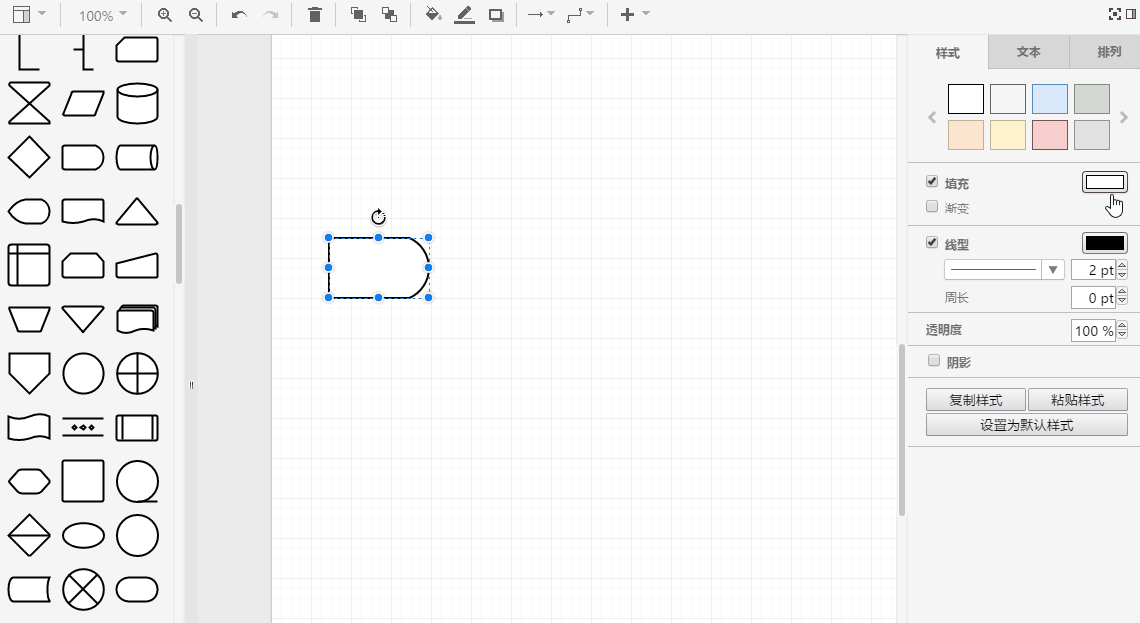Uncheck the 填充 fill checkbox
1140x623 pixels.
click(x=932, y=182)
